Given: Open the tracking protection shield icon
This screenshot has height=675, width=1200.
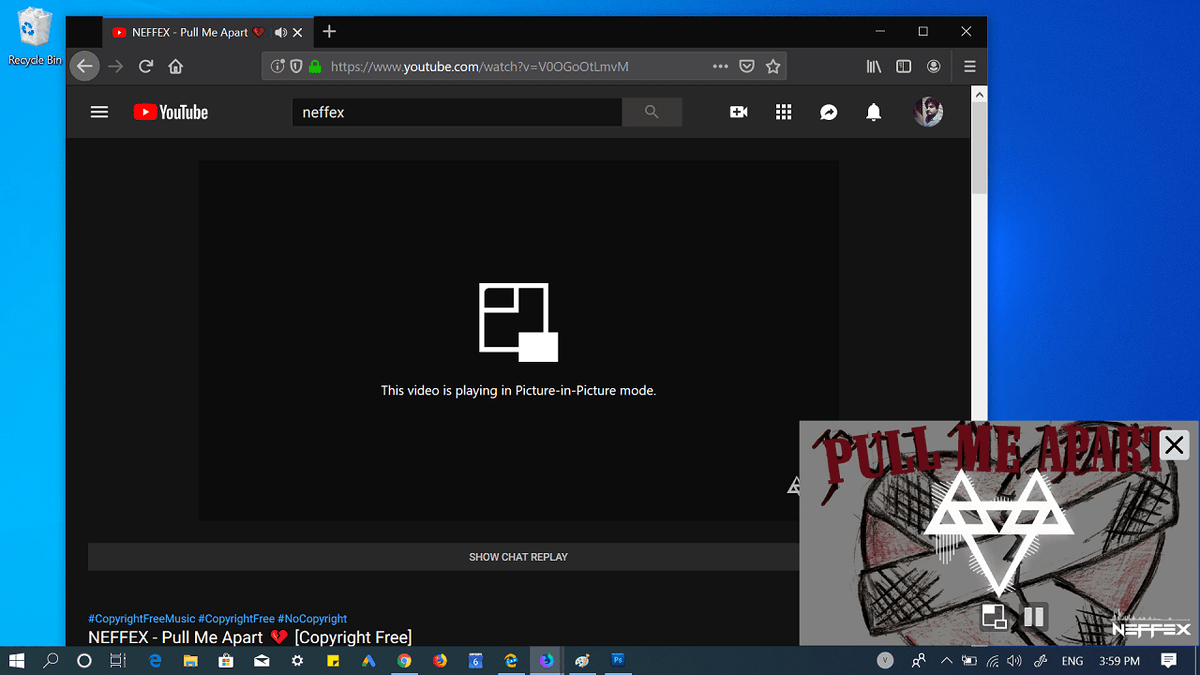Looking at the screenshot, I should pos(295,66).
